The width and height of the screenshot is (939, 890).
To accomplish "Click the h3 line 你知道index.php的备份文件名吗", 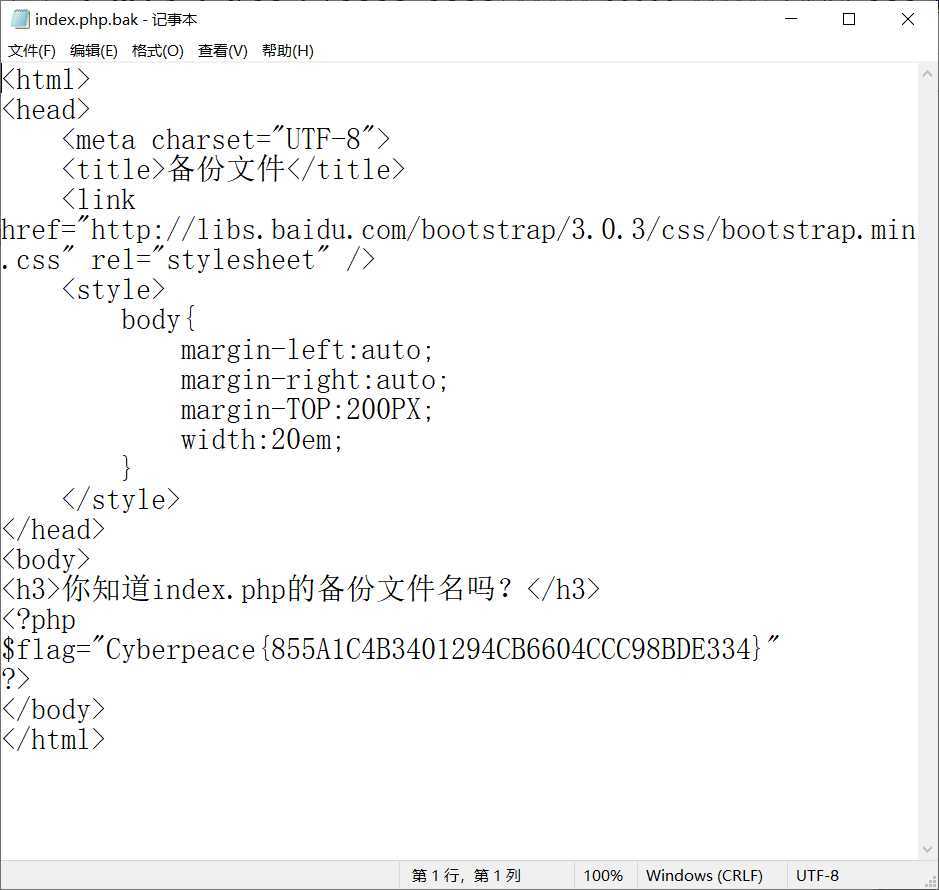I will pos(301,589).
